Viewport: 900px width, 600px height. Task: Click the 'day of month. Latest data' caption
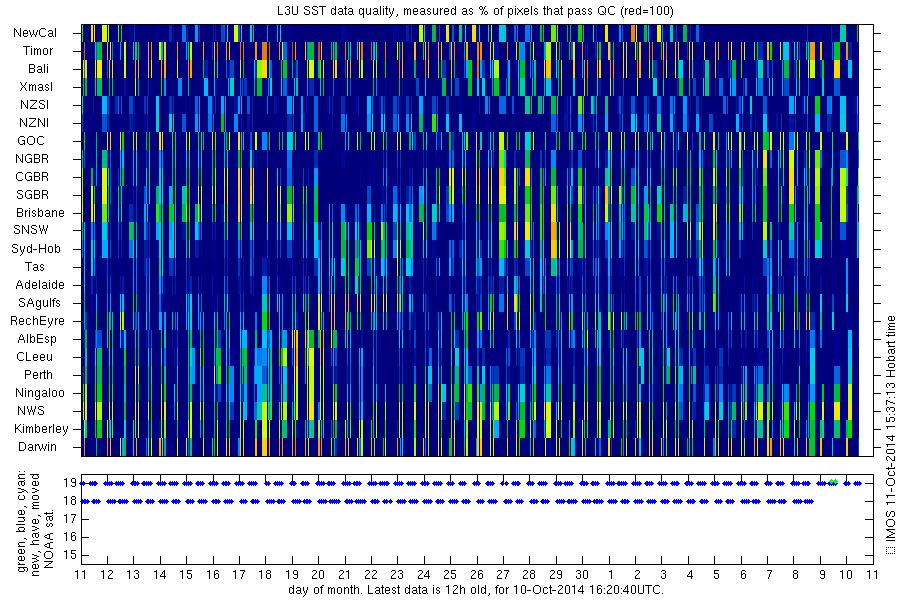click(476, 590)
